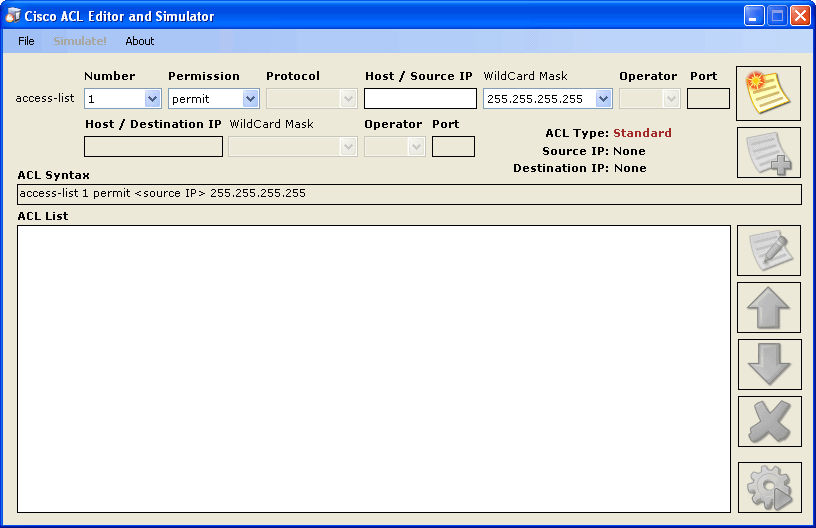Click the ACL Syntax text box
Image resolution: width=816 pixels, height=528 pixels.
pyautogui.click(x=409, y=194)
